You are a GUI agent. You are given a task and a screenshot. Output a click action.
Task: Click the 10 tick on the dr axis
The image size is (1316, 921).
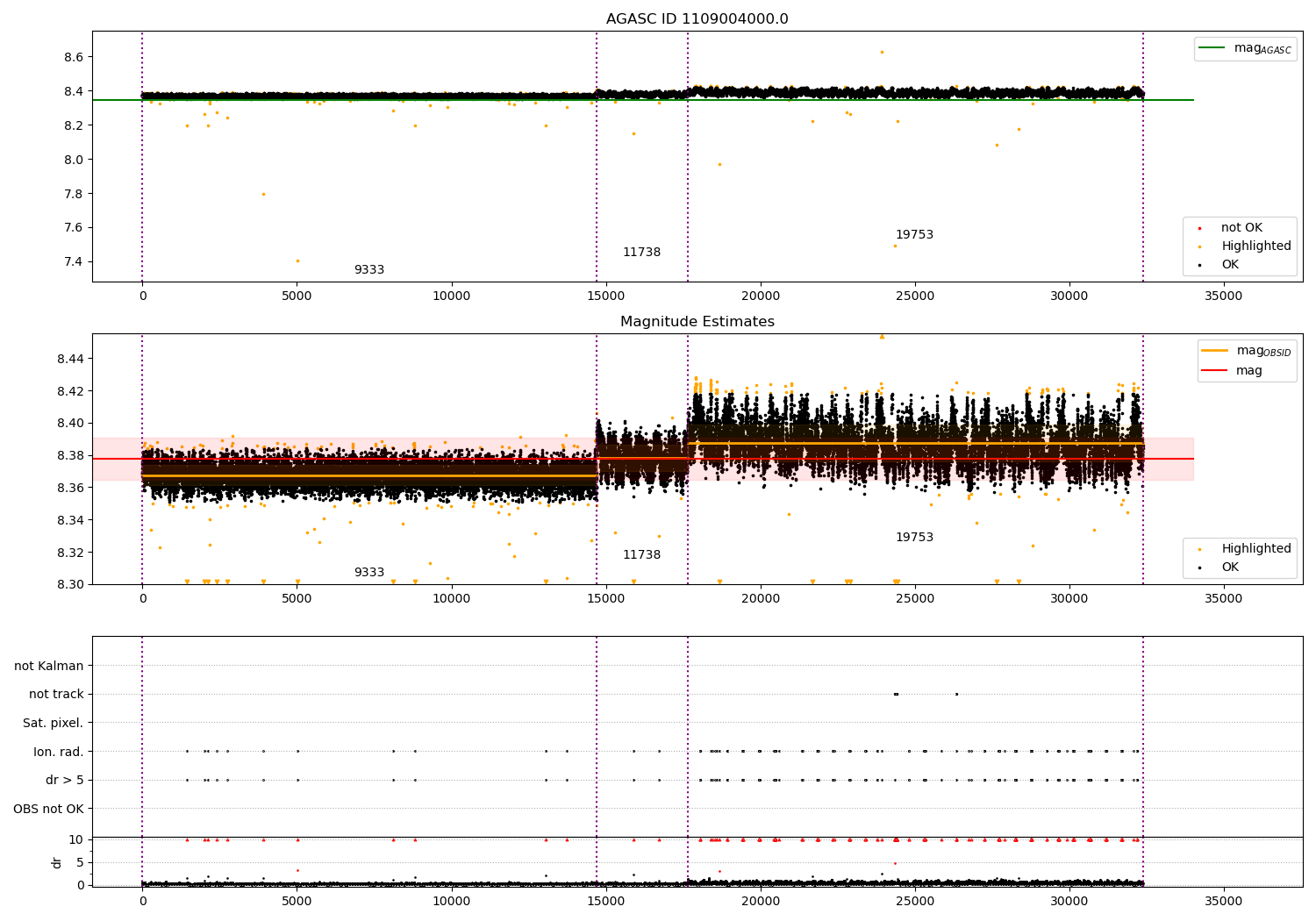click(x=76, y=839)
